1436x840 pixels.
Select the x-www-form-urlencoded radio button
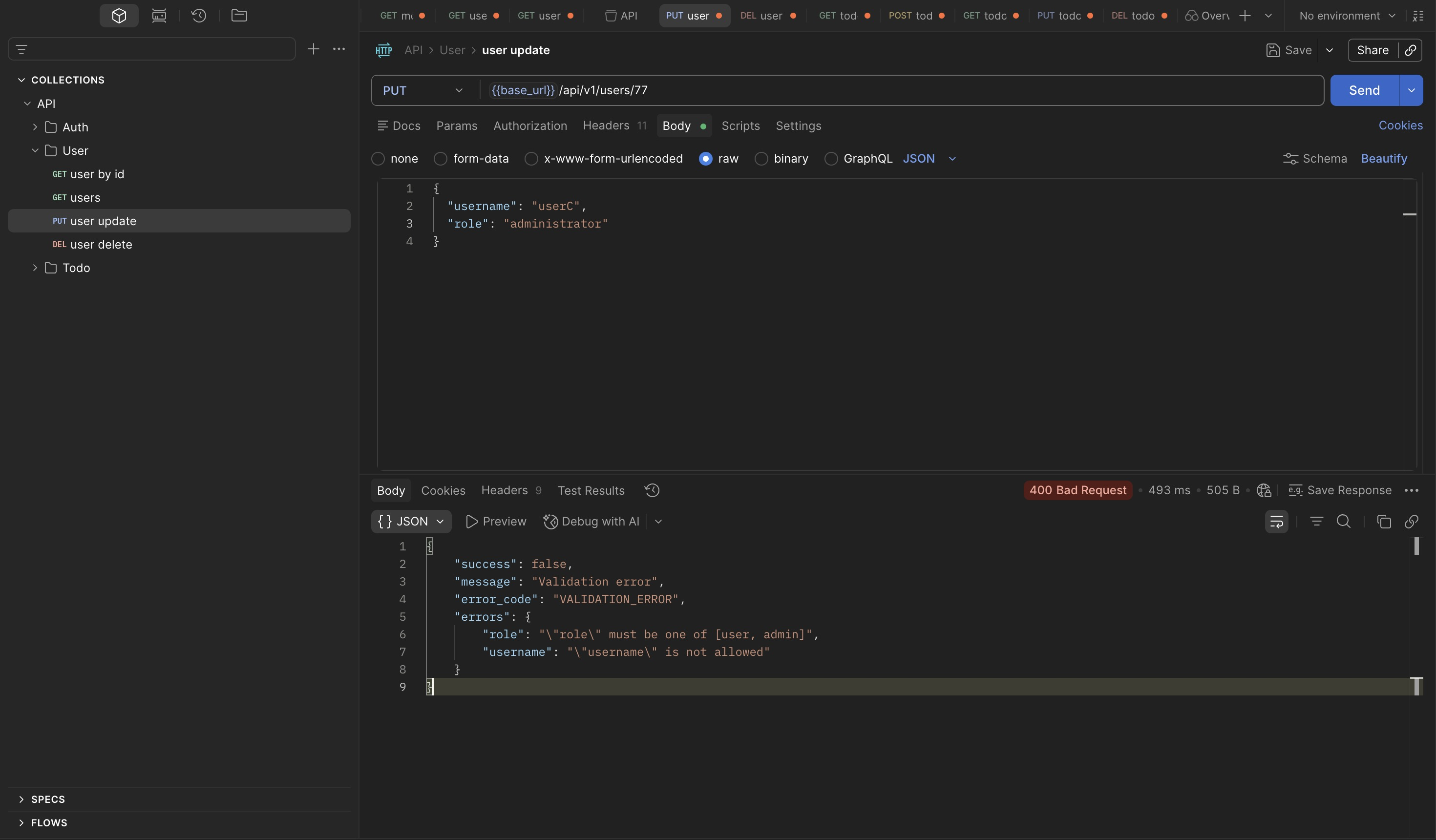pos(531,158)
